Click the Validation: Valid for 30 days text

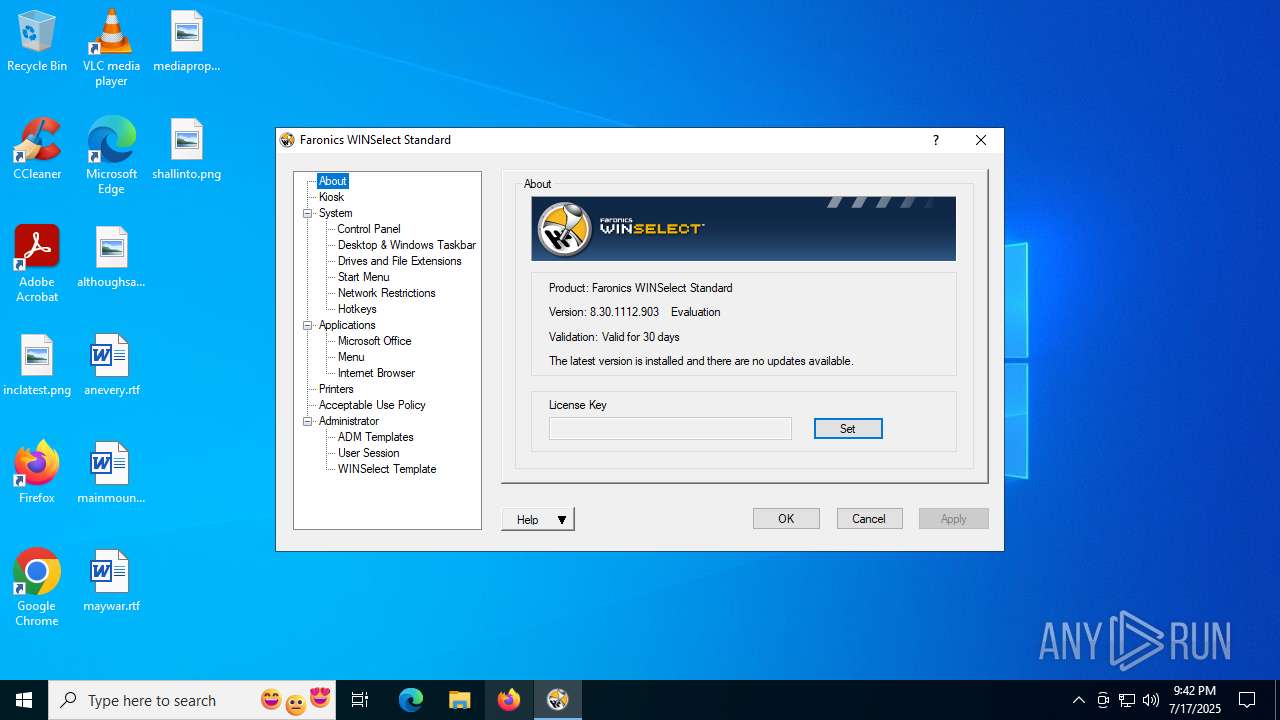point(614,337)
